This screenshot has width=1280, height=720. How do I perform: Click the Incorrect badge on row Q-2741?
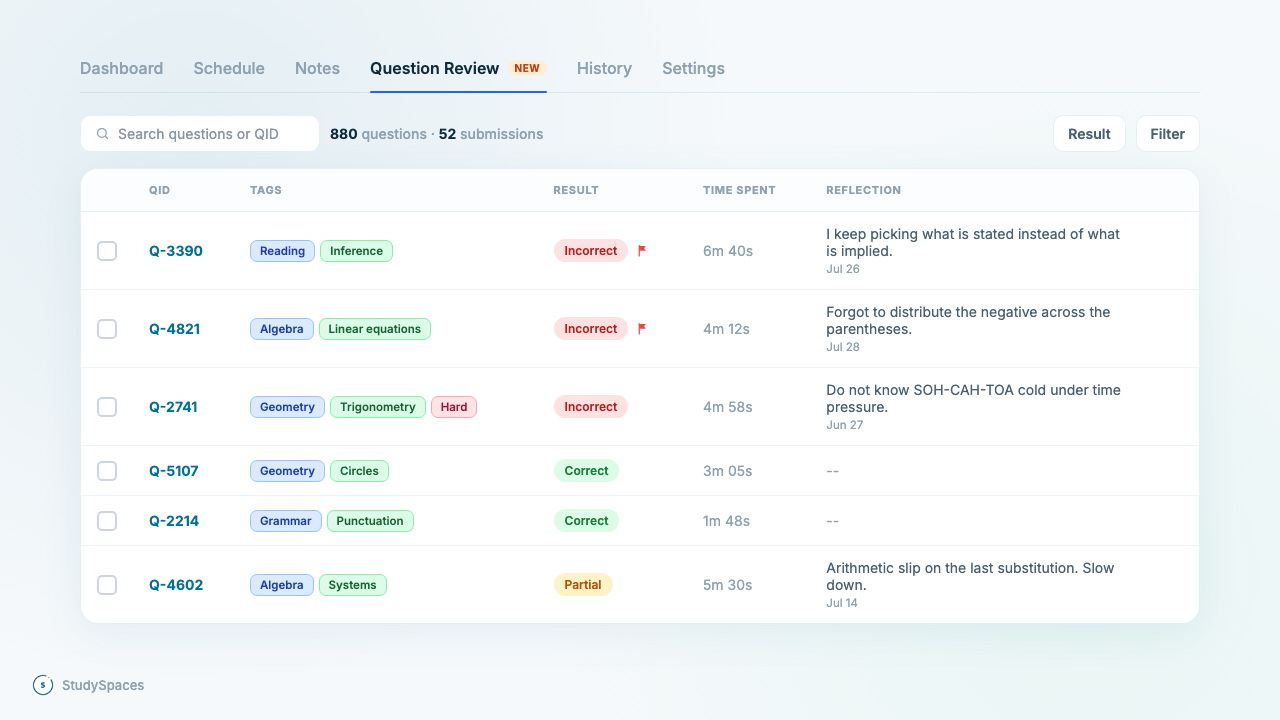click(591, 407)
